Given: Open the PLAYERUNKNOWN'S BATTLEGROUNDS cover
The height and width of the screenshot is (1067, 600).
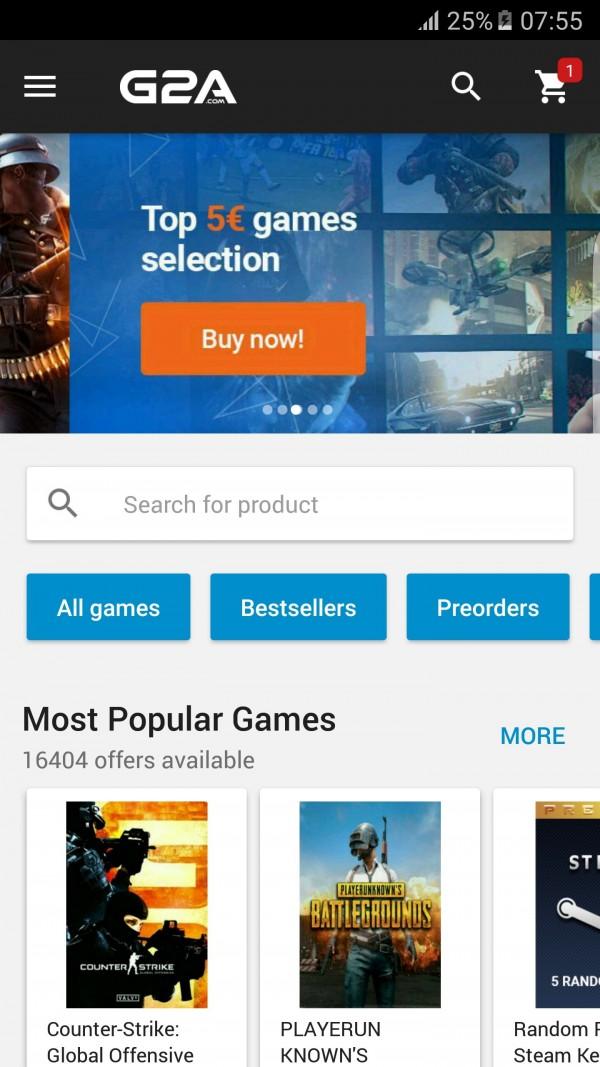Looking at the screenshot, I should coord(370,904).
